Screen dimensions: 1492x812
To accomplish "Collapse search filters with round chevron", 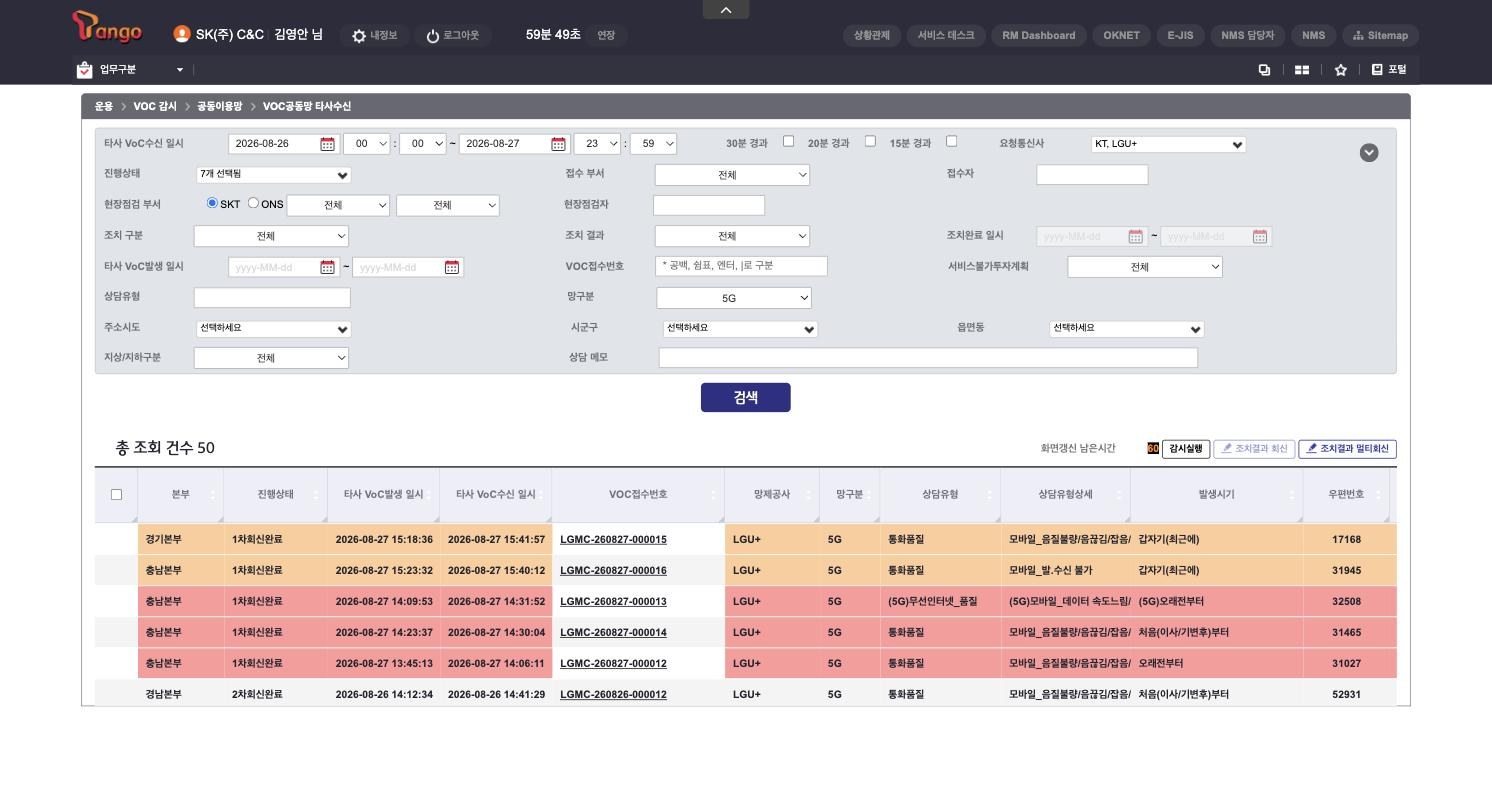I will pyautogui.click(x=1369, y=152).
